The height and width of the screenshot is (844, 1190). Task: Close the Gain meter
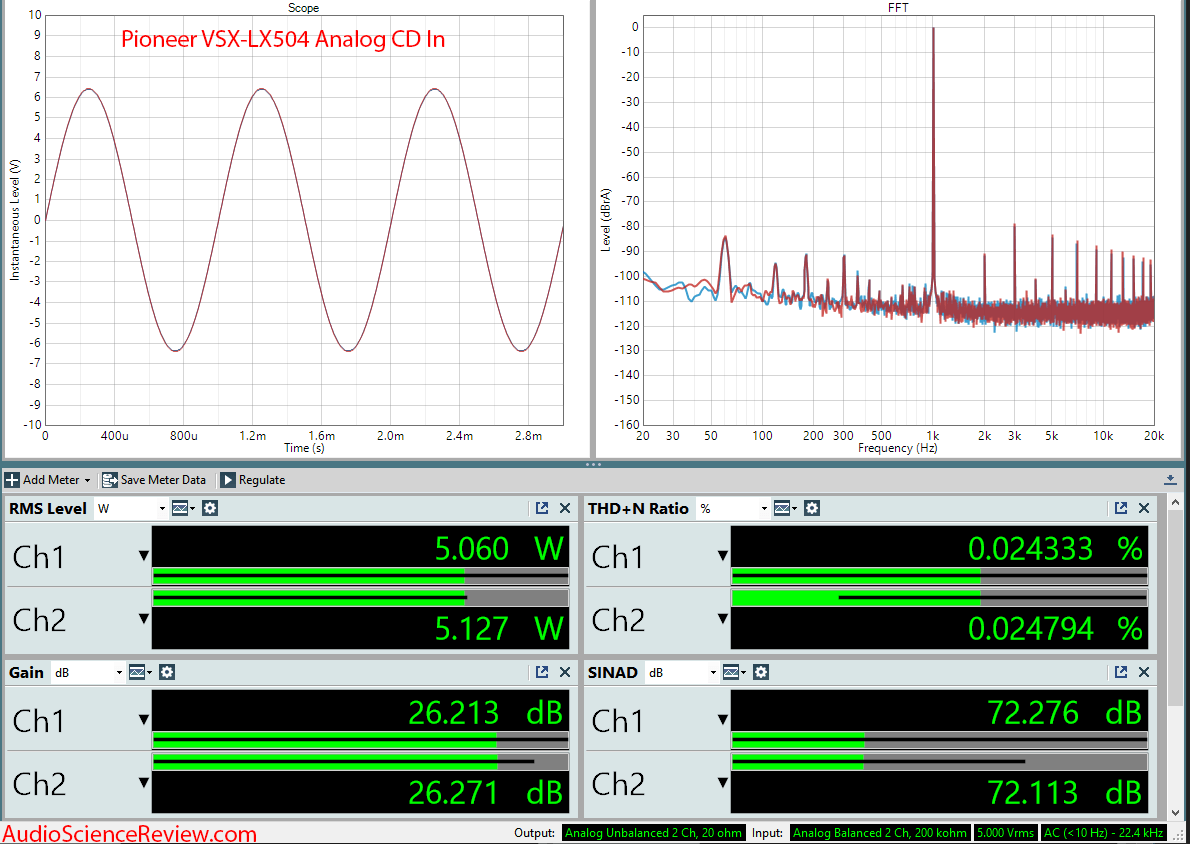[565, 672]
